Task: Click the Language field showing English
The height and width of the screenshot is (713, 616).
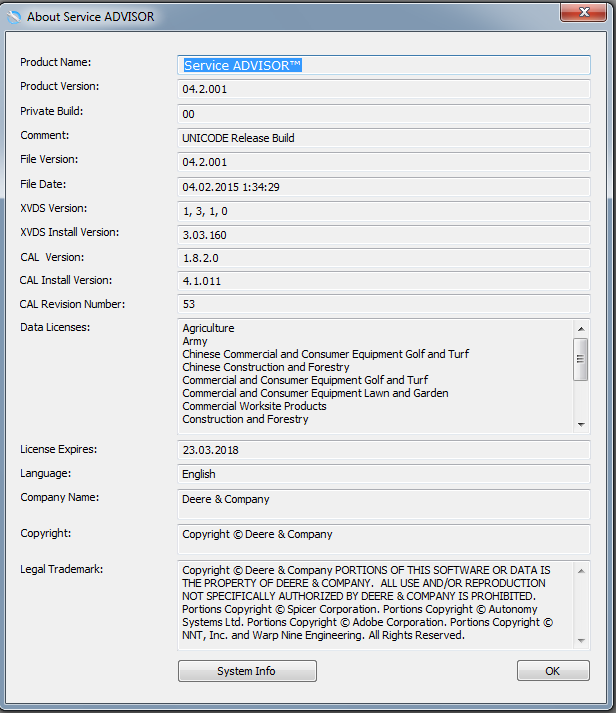Action: click(384, 474)
